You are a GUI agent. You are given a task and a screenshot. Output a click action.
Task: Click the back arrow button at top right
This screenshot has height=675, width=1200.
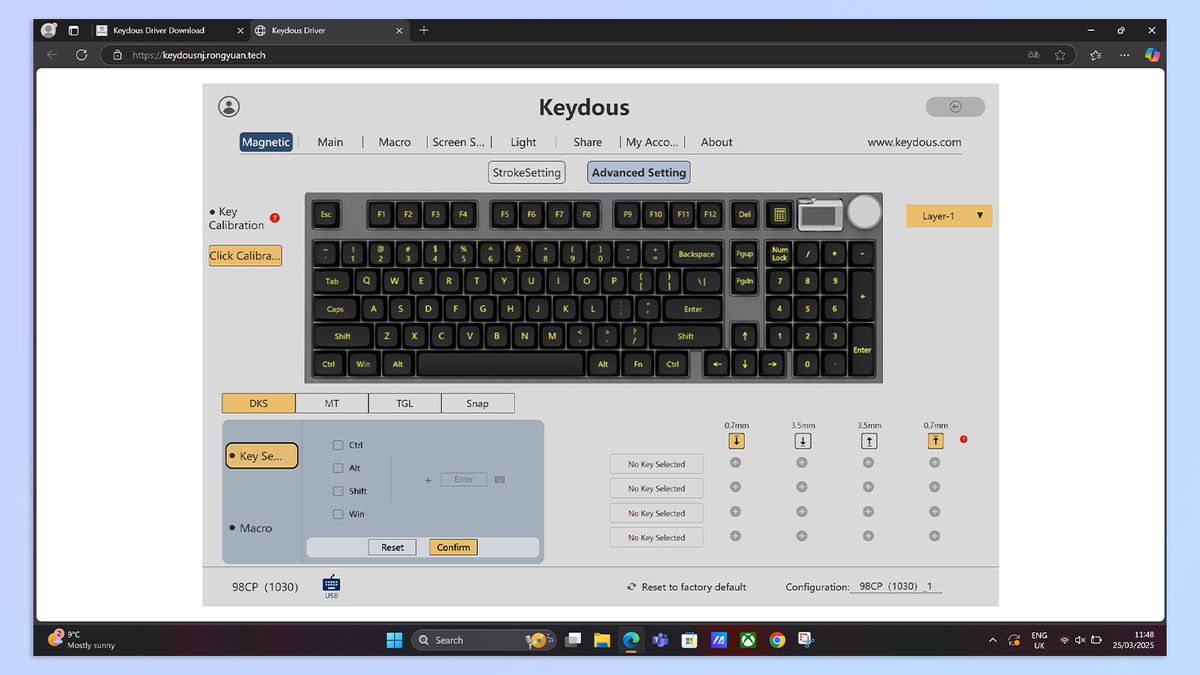954,106
